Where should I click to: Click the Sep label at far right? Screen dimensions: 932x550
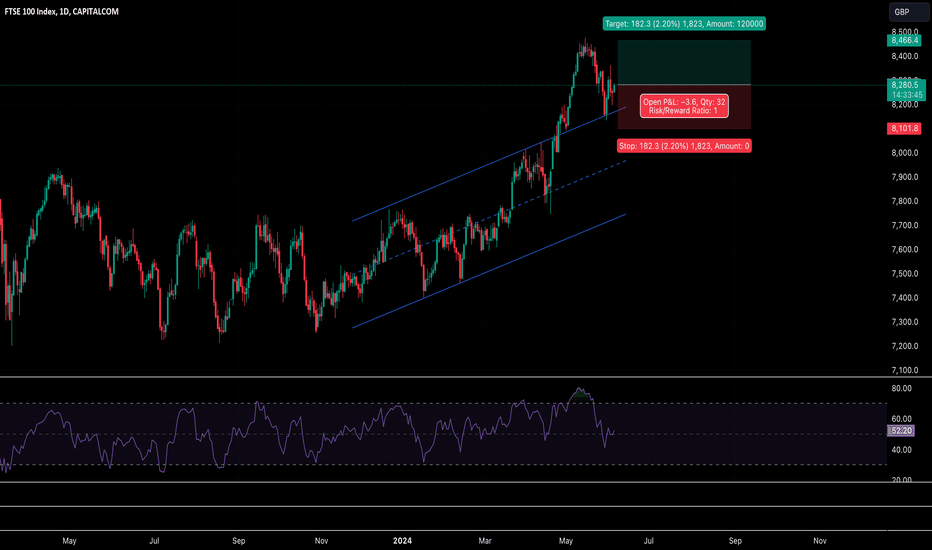tap(735, 540)
